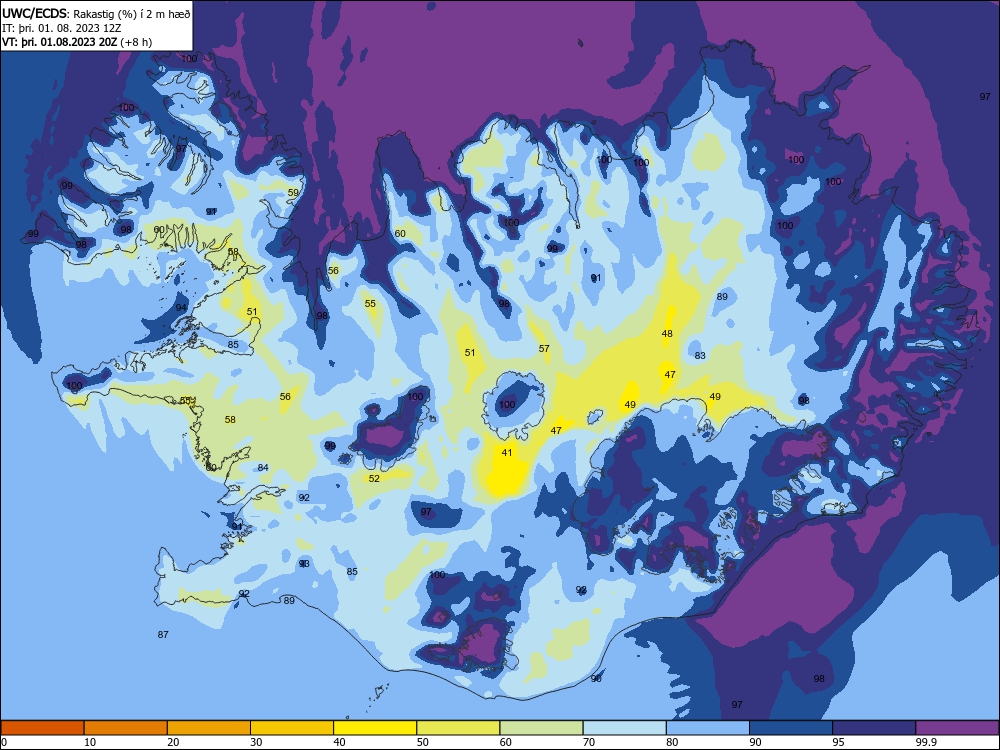Image resolution: width=1000 pixels, height=750 pixels.
Task: Click the 'VT: þri. 01.08.2023 20Z (+8 h)' line
Action: [x=77, y=43]
